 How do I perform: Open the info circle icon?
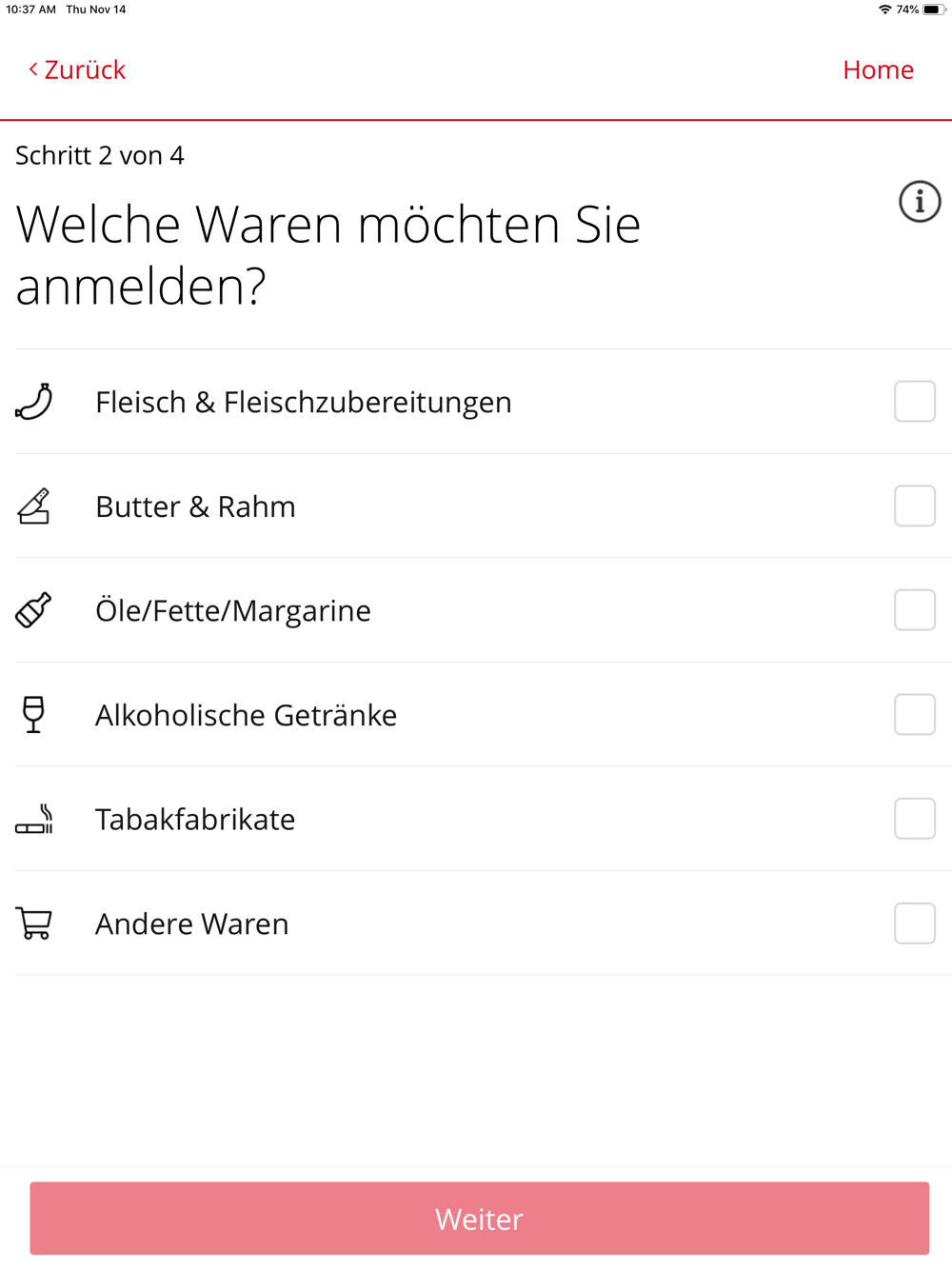(x=920, y=202)
